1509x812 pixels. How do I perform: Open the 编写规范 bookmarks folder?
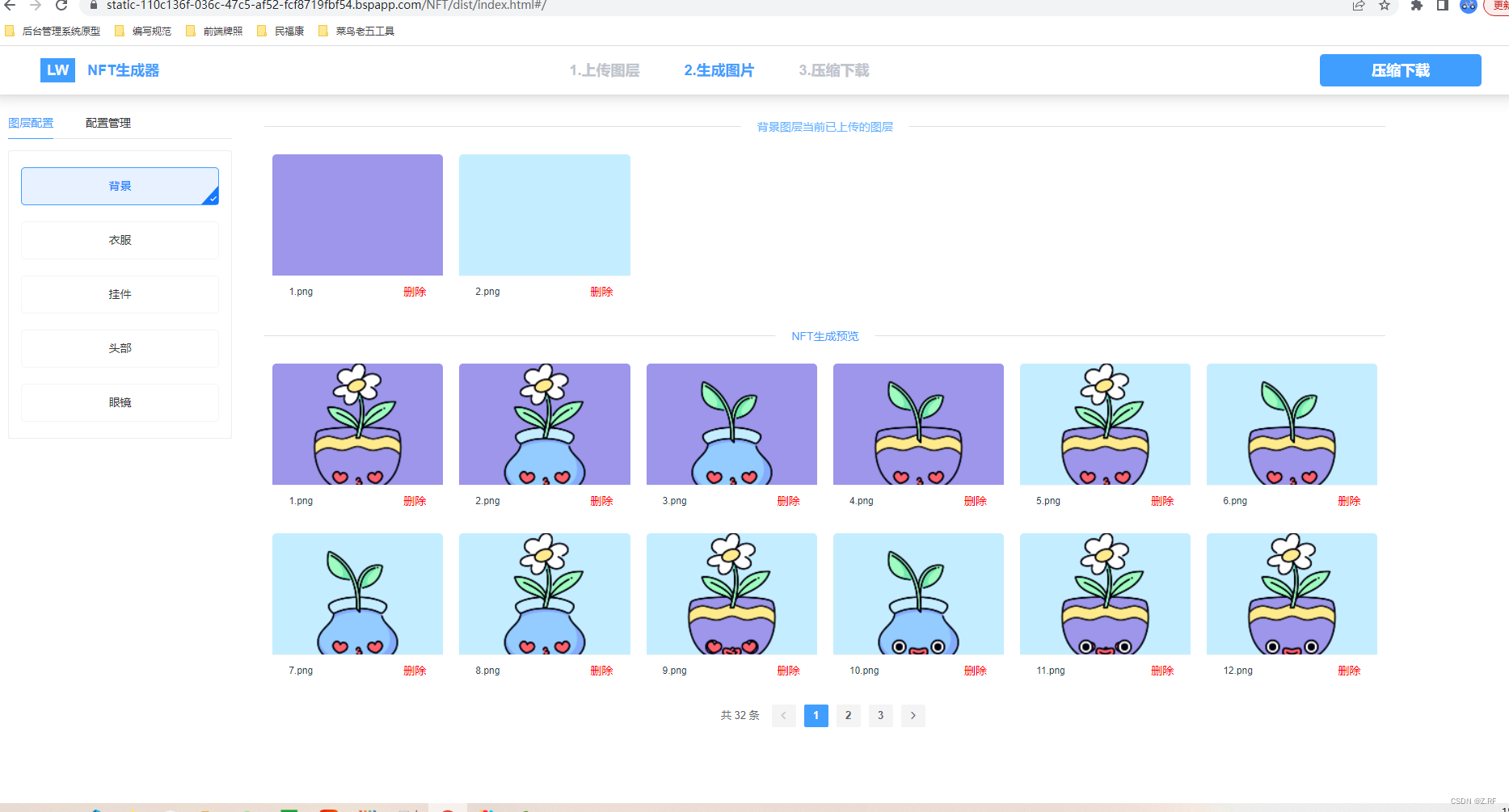click(150, 31)
